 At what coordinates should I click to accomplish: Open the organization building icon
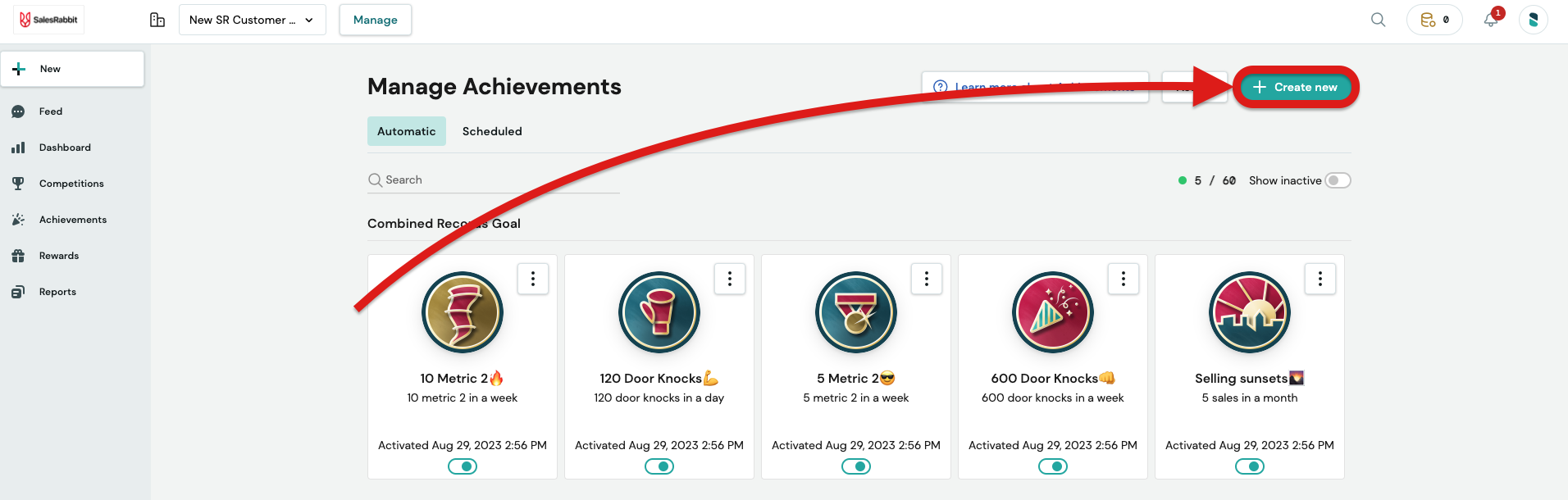coord(157,20)
